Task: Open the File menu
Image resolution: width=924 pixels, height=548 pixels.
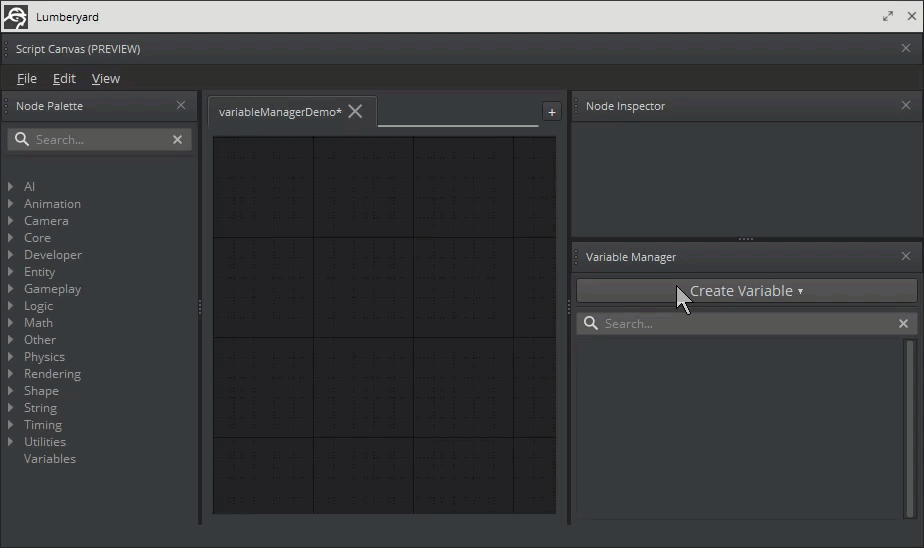Action: click(27, 78)
